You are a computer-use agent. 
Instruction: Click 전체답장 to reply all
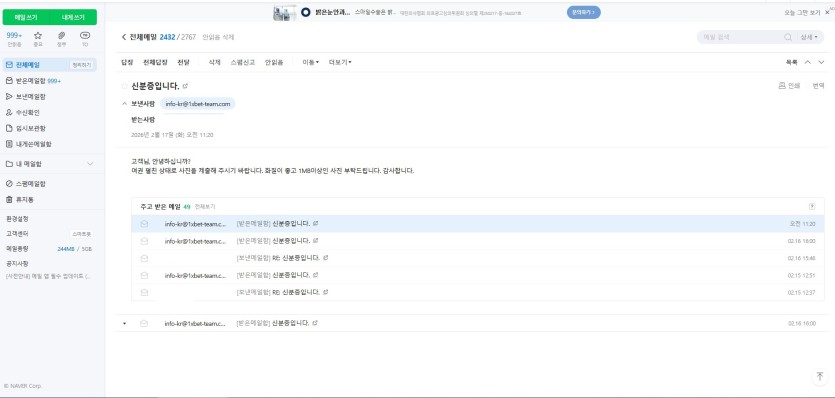tap(155, 62)
